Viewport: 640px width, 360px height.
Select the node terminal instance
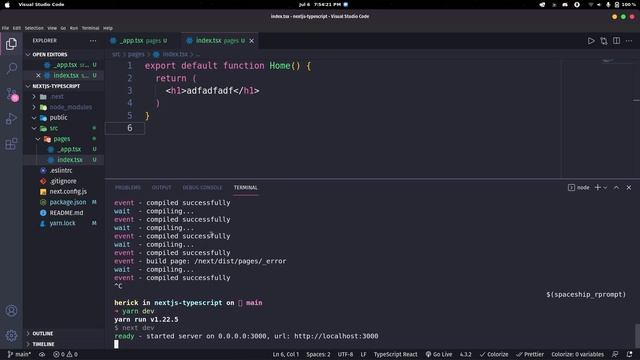click(x=578, y=188)
